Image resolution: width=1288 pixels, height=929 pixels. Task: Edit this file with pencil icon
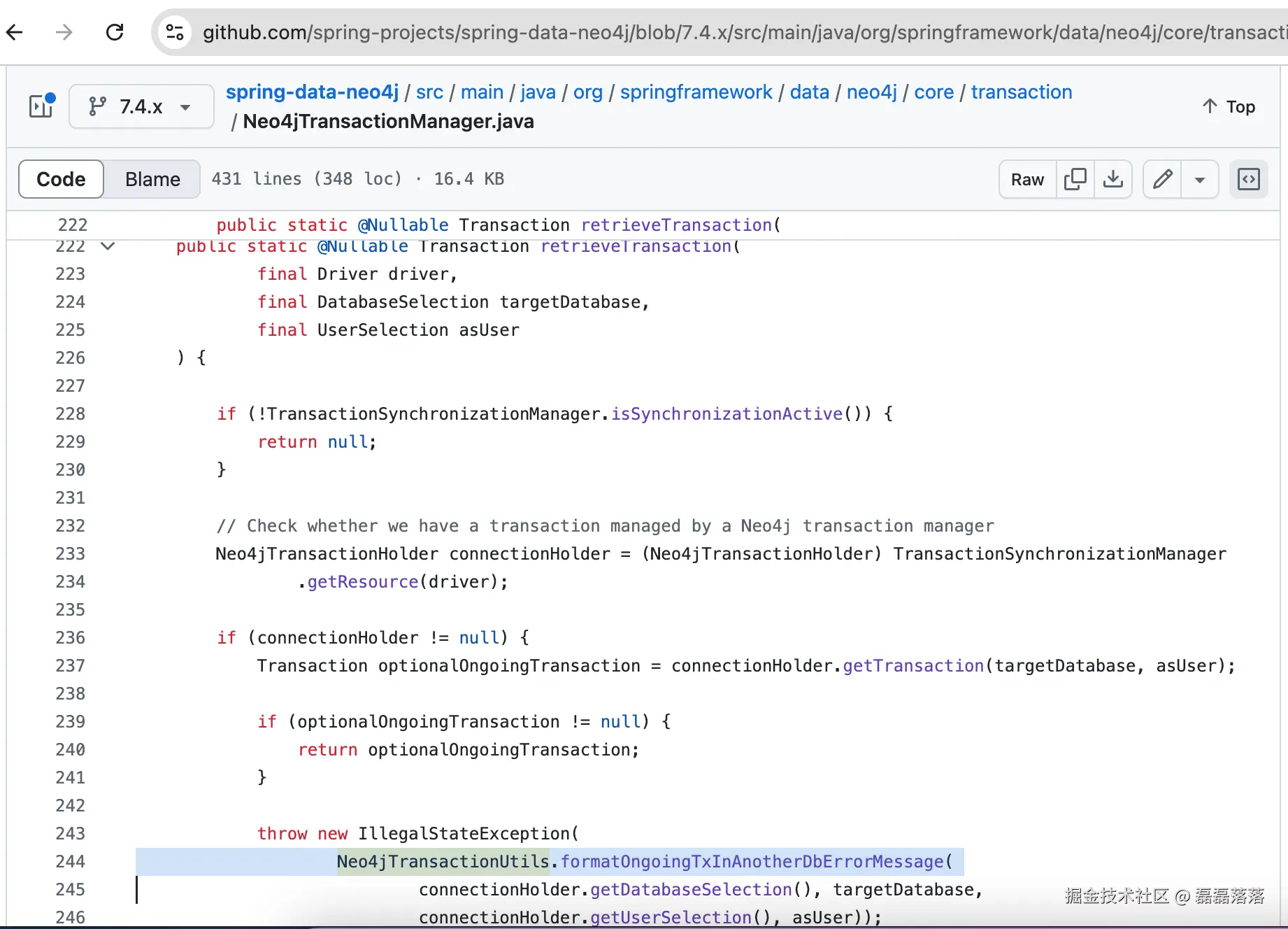1162,179
